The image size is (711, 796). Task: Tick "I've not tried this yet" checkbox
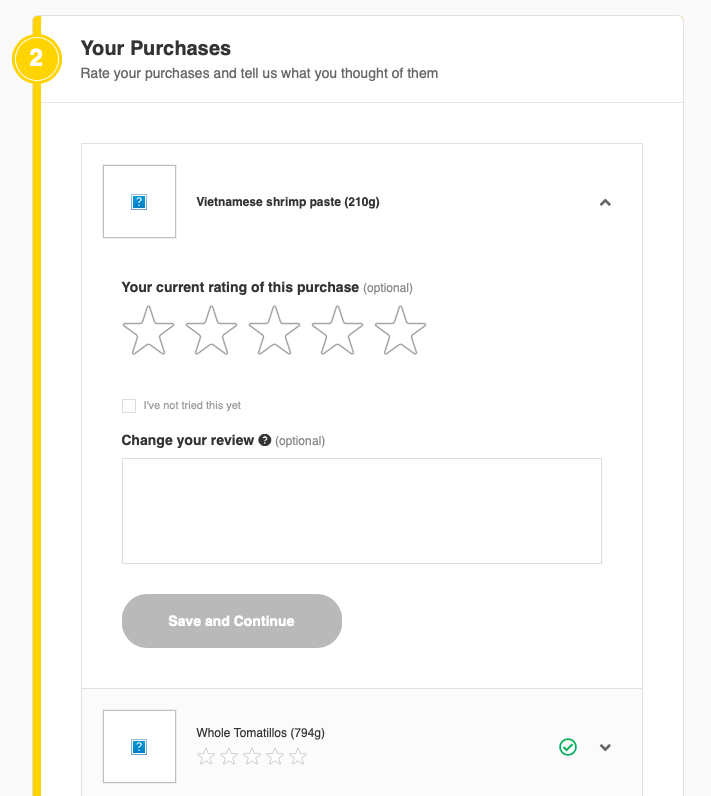[x=129, y=406]
